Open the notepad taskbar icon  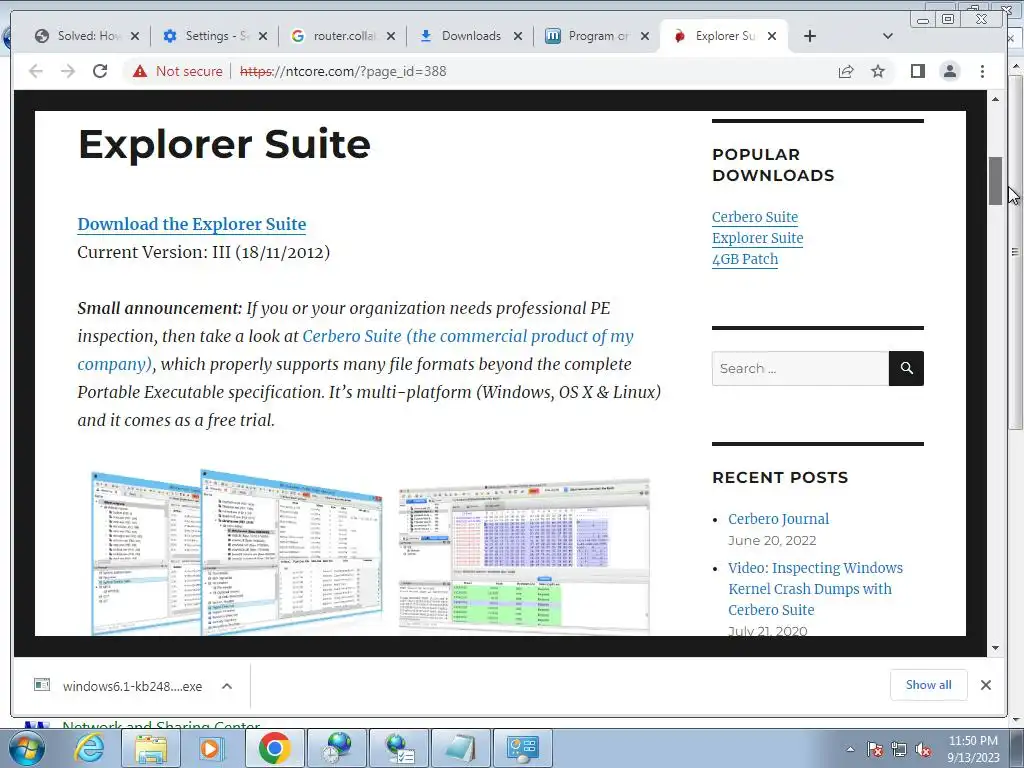(x=460, y=748)
